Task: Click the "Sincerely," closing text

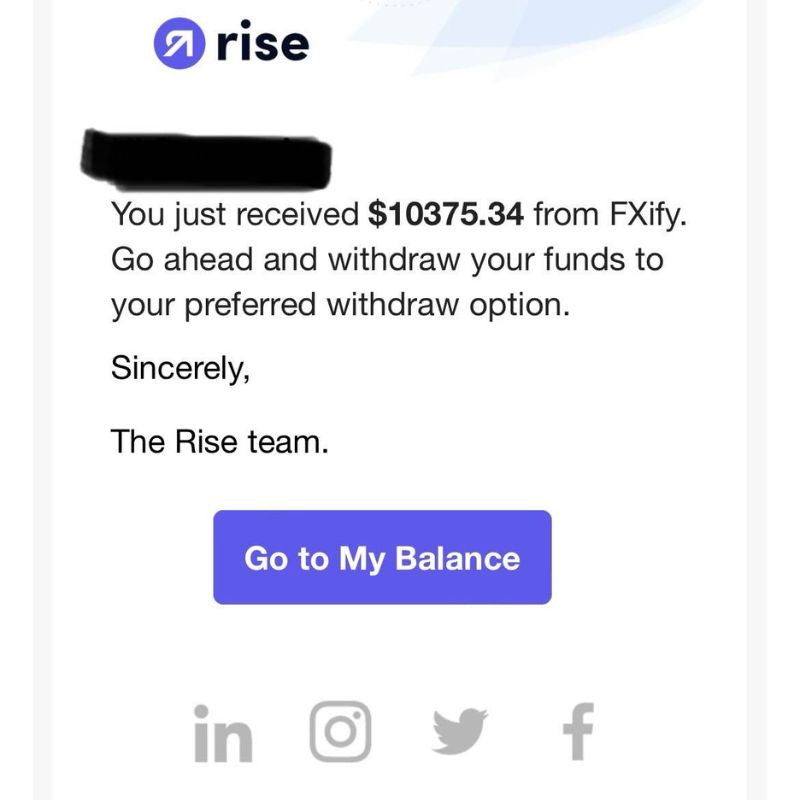Action: 179,368
